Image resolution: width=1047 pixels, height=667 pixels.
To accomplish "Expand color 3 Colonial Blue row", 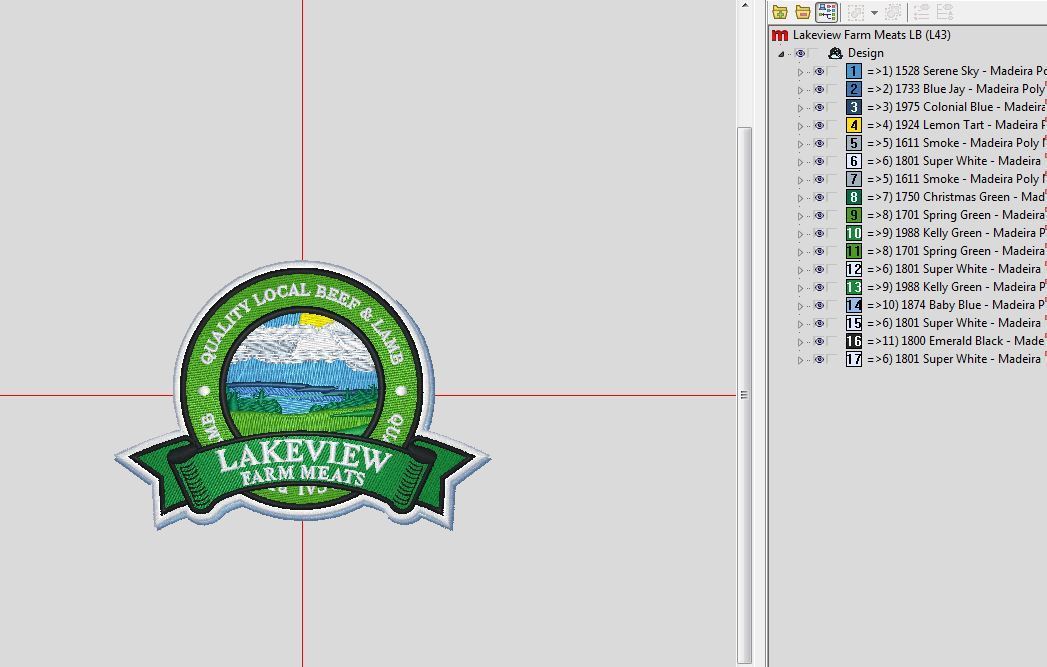I will click(800, 107).
